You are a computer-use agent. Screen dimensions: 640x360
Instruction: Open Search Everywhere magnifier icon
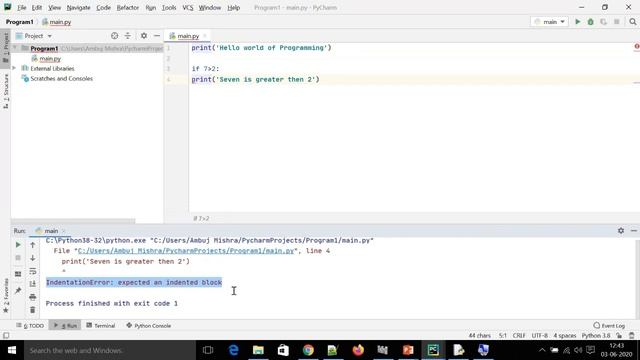633,22
